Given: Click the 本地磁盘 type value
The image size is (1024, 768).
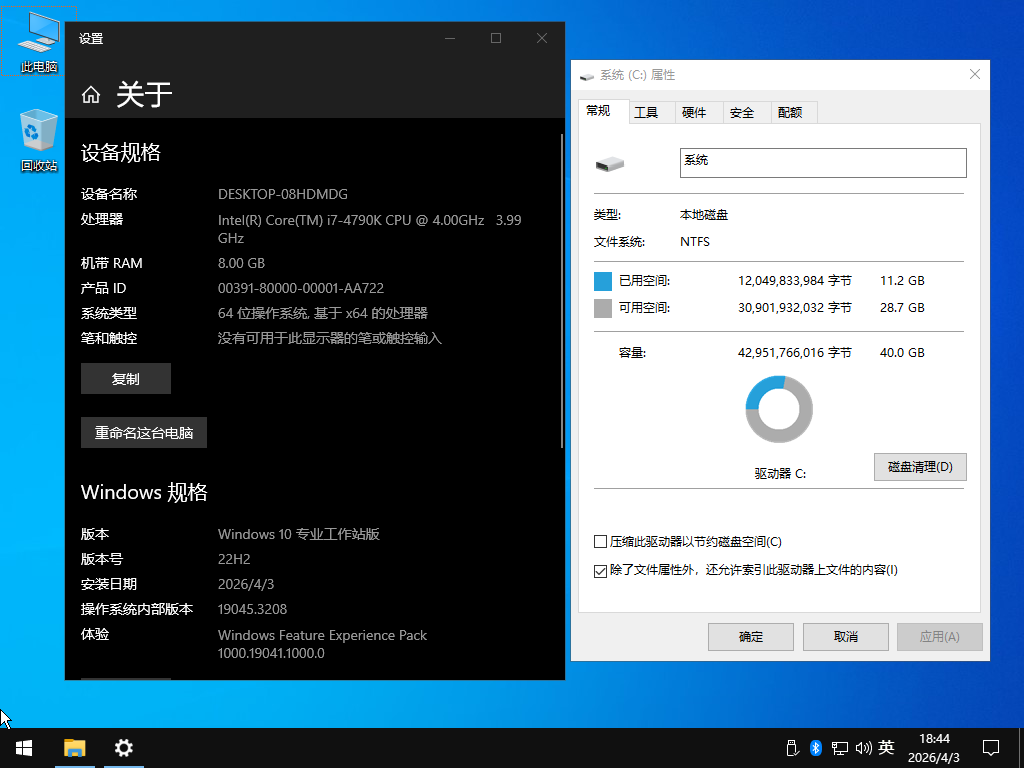Looking at the screenshot, I should (x=704, y=215).
